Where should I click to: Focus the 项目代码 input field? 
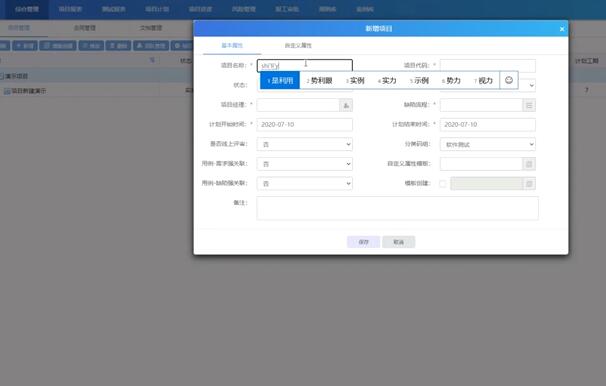[488, 66]
